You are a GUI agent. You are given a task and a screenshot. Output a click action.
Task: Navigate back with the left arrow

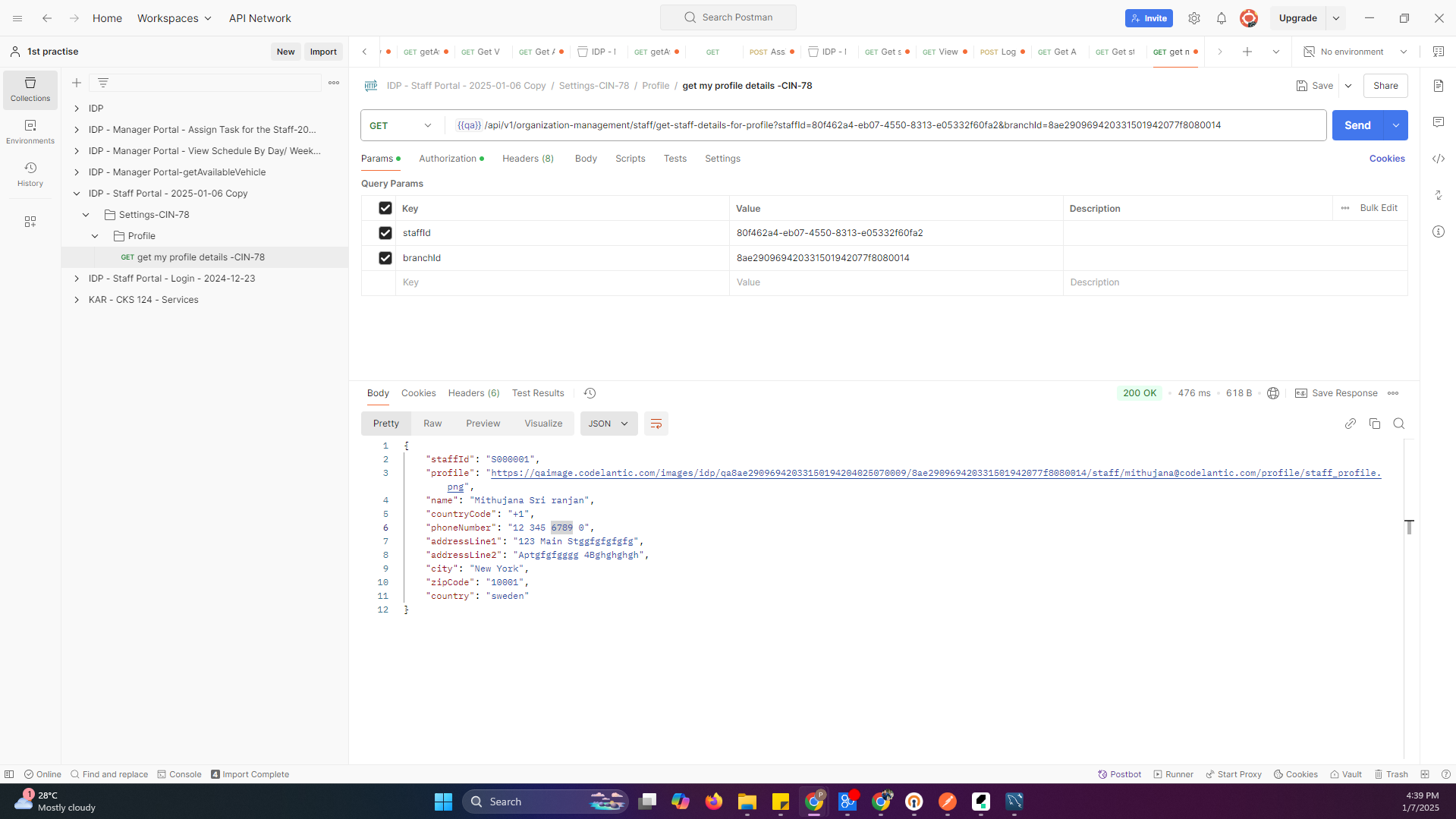point(47,18)
